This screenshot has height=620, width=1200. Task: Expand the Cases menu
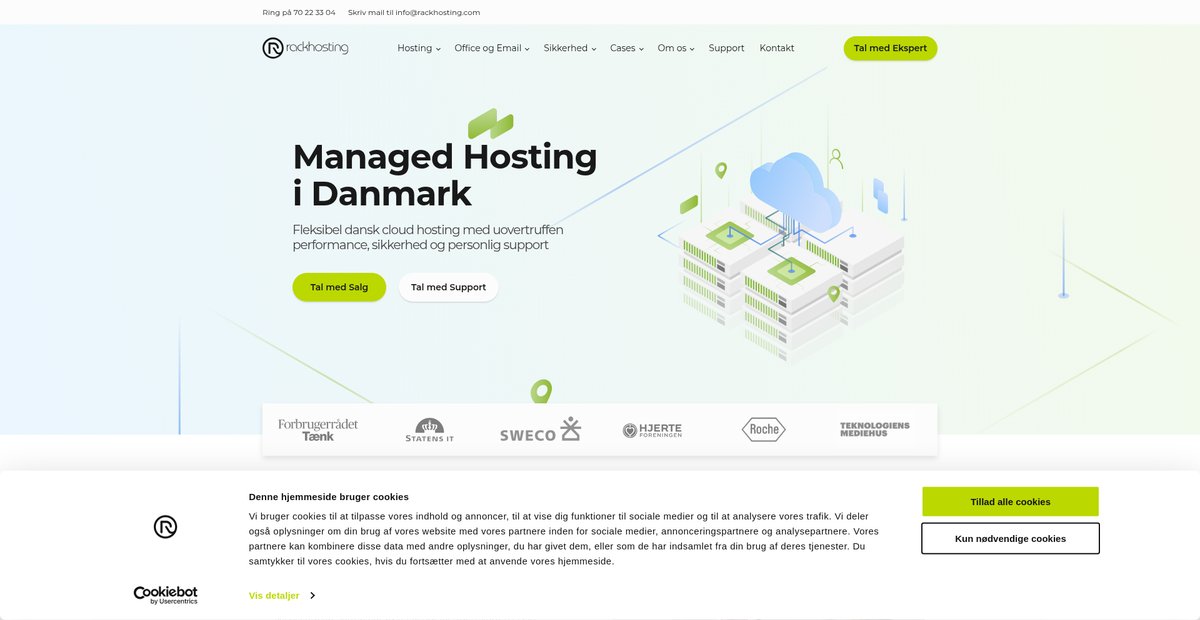point(627,48)
